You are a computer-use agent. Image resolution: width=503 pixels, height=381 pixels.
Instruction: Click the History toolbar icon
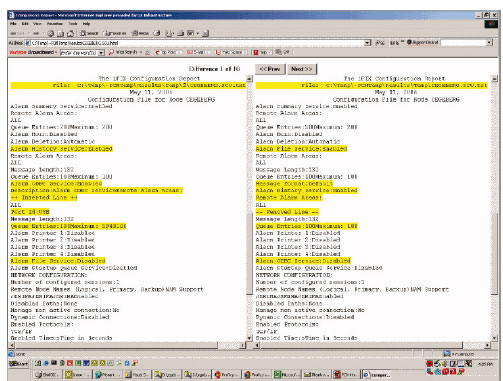tap(157, 33)
